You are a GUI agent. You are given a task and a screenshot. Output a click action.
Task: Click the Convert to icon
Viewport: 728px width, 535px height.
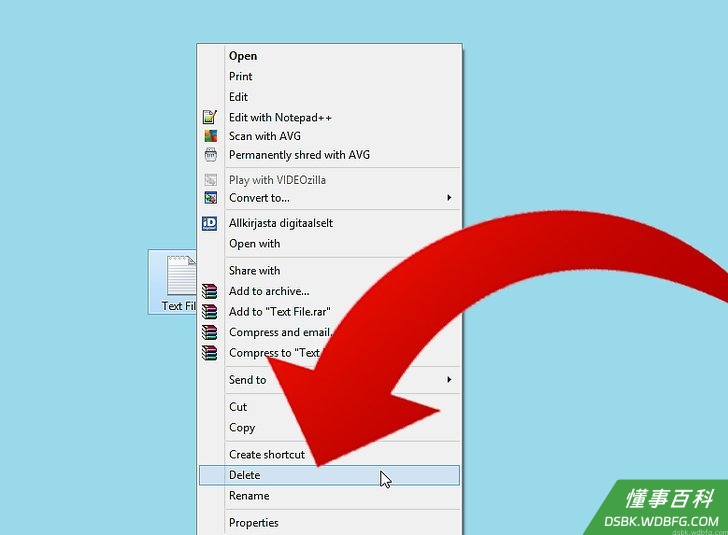[x=210, y=198]
